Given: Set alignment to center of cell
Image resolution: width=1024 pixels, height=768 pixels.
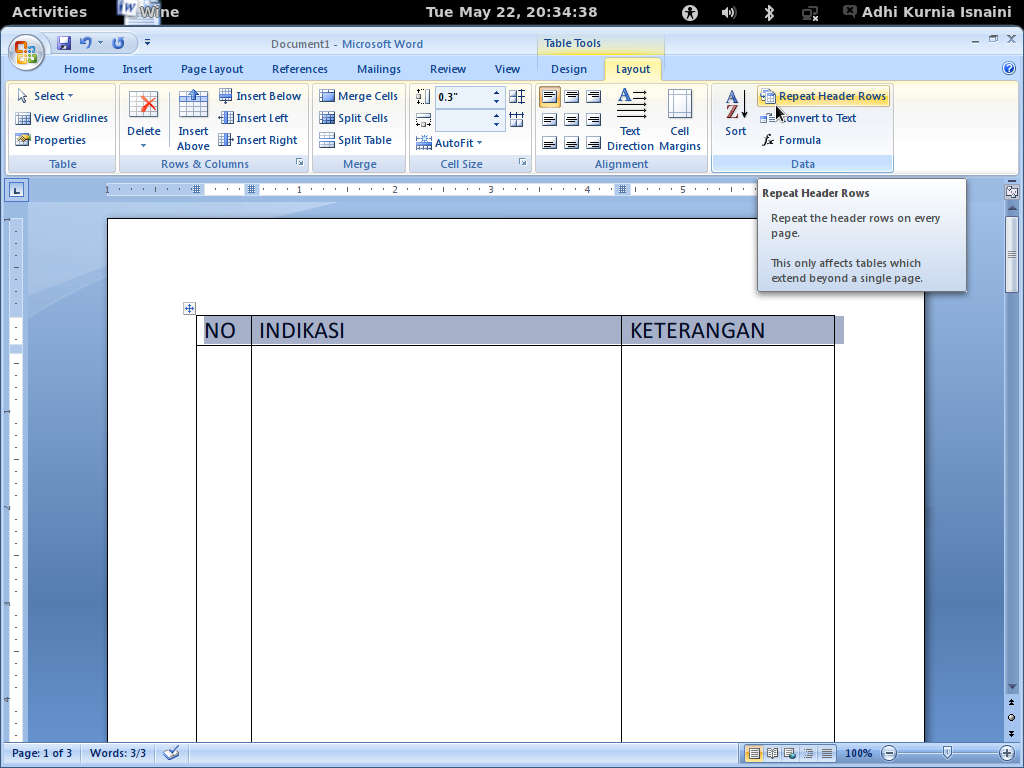Looking at the screenshot, I should pos(571,120).
